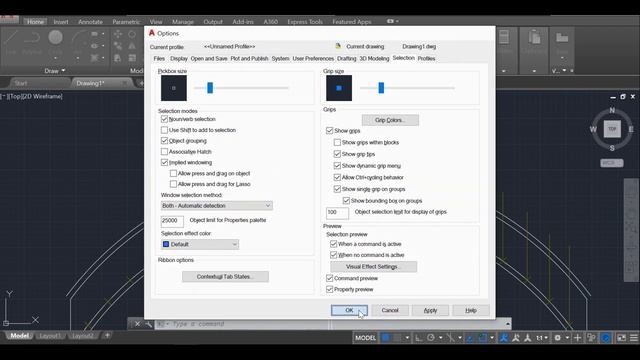Uncheck the Property preview checkbox

[329, 289]
